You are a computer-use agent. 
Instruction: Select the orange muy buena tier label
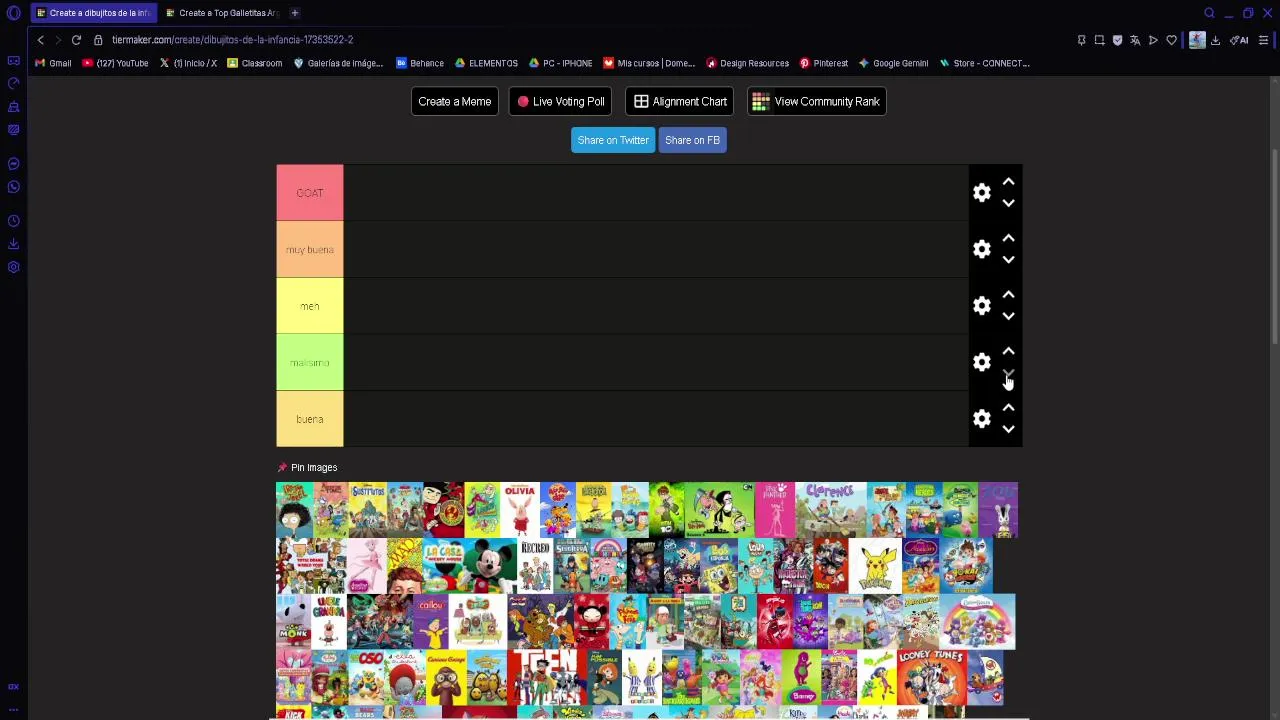310,249
